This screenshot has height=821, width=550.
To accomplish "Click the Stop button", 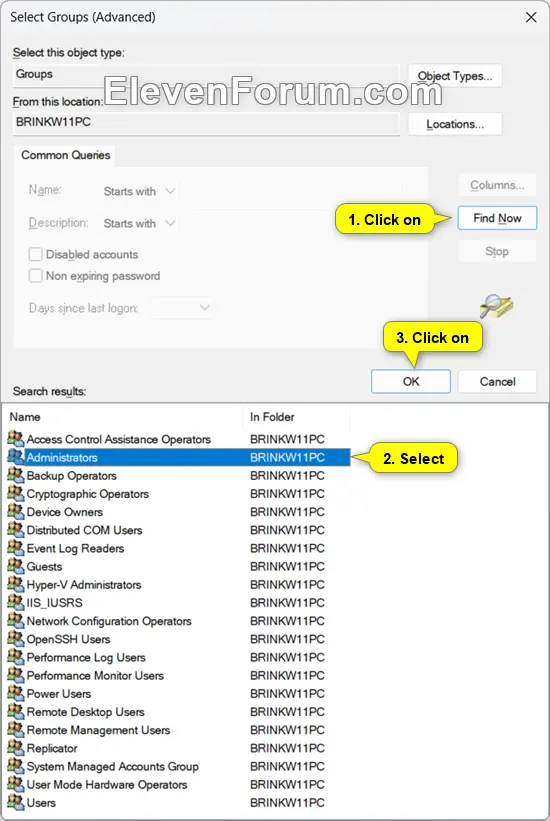I will [497, 251].
